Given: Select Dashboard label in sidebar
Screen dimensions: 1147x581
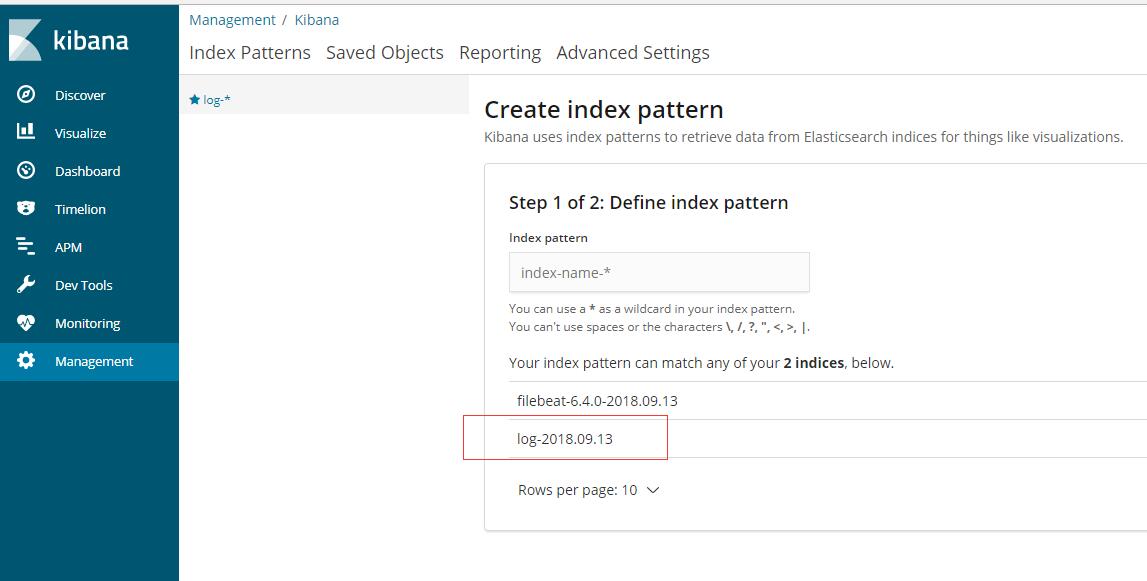Looking at the screenshot, I should click(x=88, y=171).
